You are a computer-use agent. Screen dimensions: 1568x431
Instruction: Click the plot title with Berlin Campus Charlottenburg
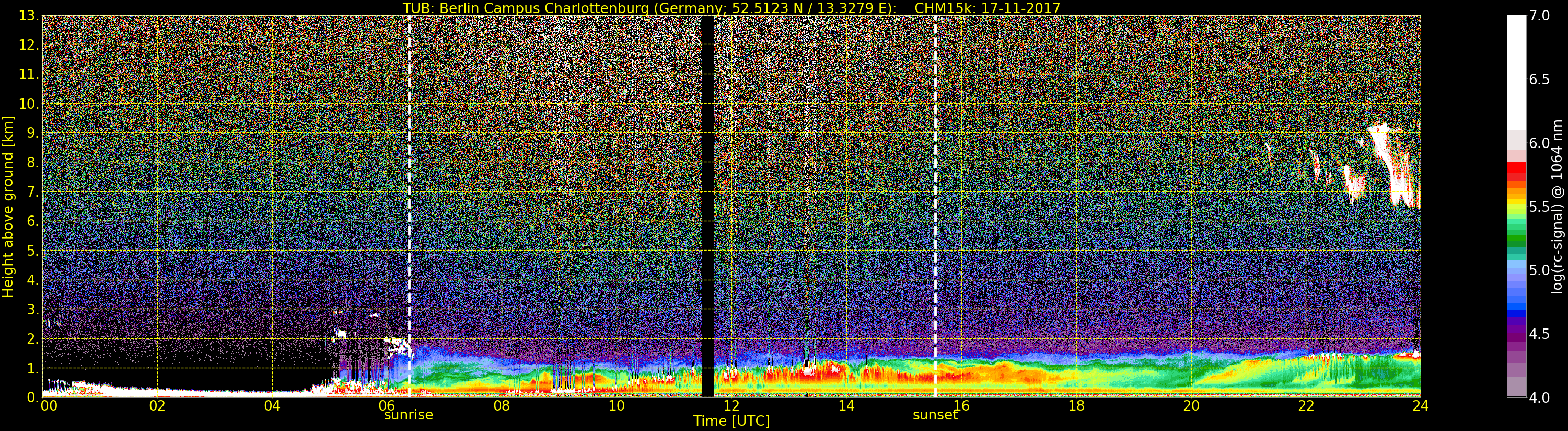(731, 8)
